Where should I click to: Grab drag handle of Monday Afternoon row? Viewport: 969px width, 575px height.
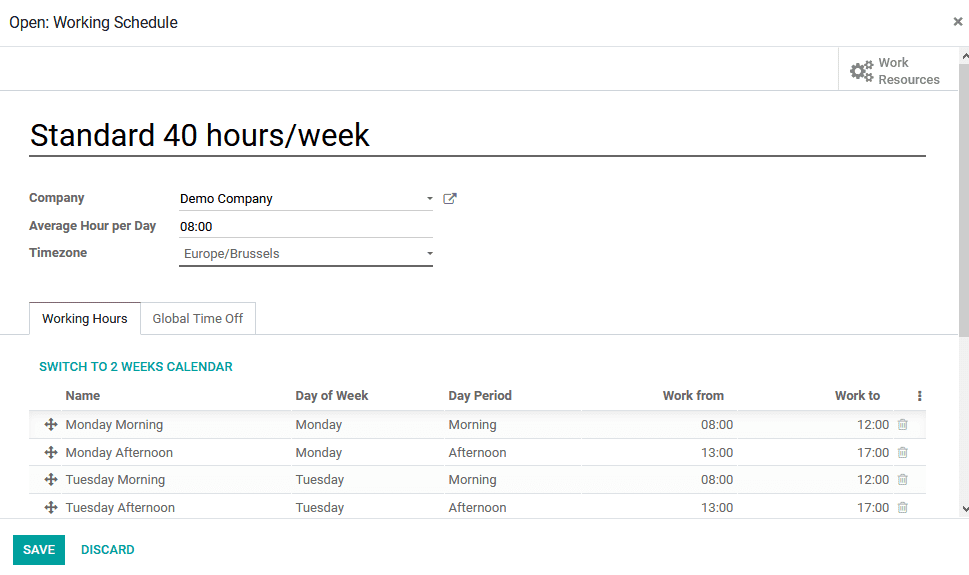(x=51, y=453)
